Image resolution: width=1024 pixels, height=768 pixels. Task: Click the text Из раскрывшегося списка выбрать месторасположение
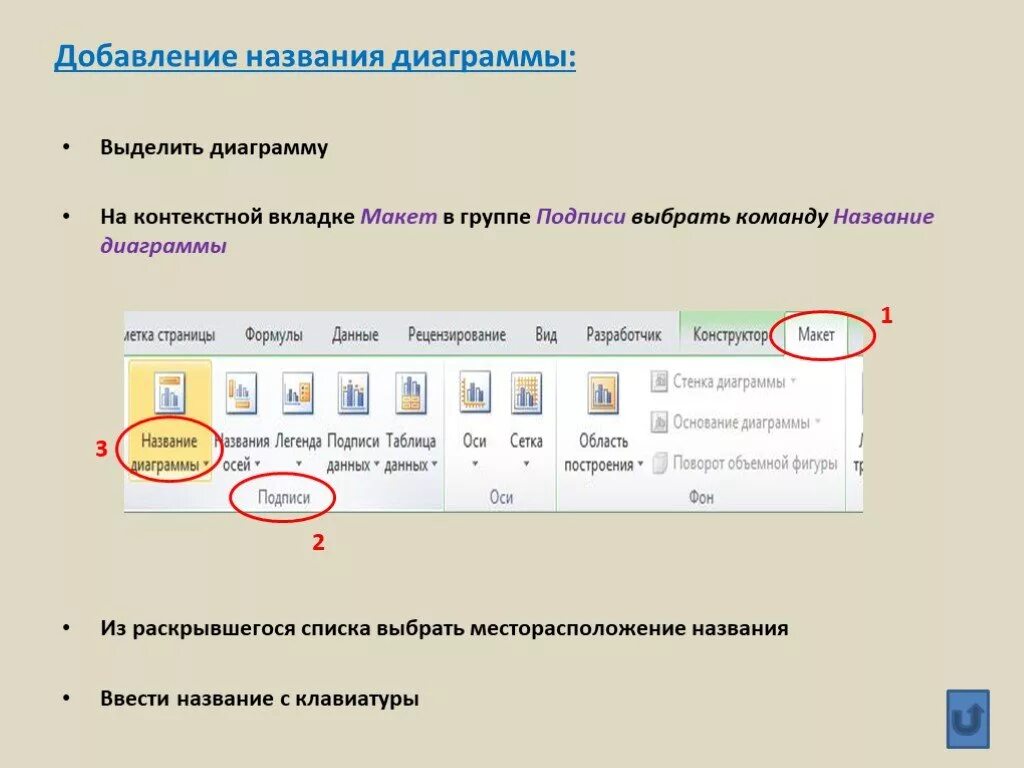(392, 628)
